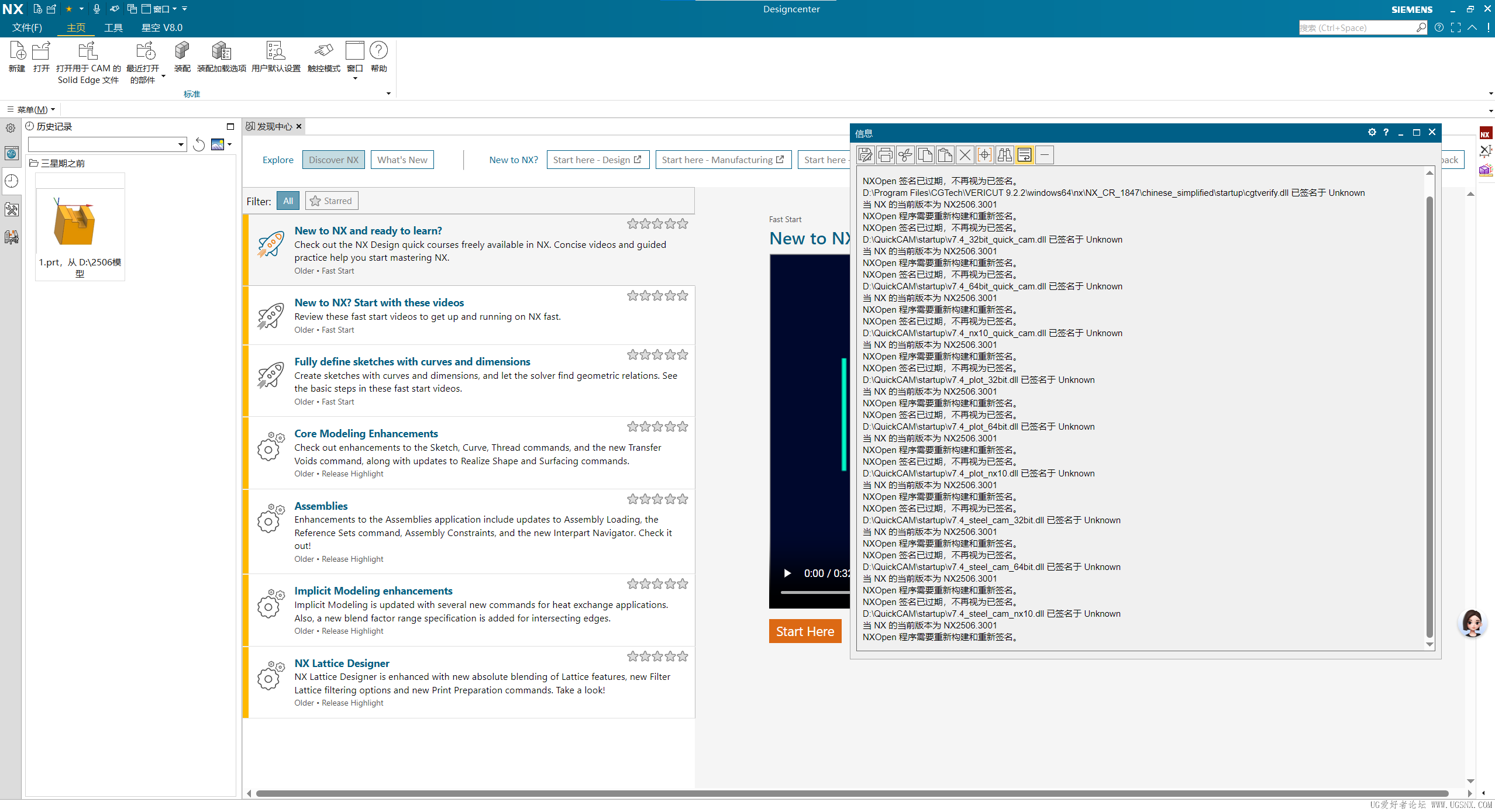The width and height of the screenshot is (1495, 812).
Task: Open 装配加载选项 (Assembly Load Options)
Action: click(x=222, y=57)
